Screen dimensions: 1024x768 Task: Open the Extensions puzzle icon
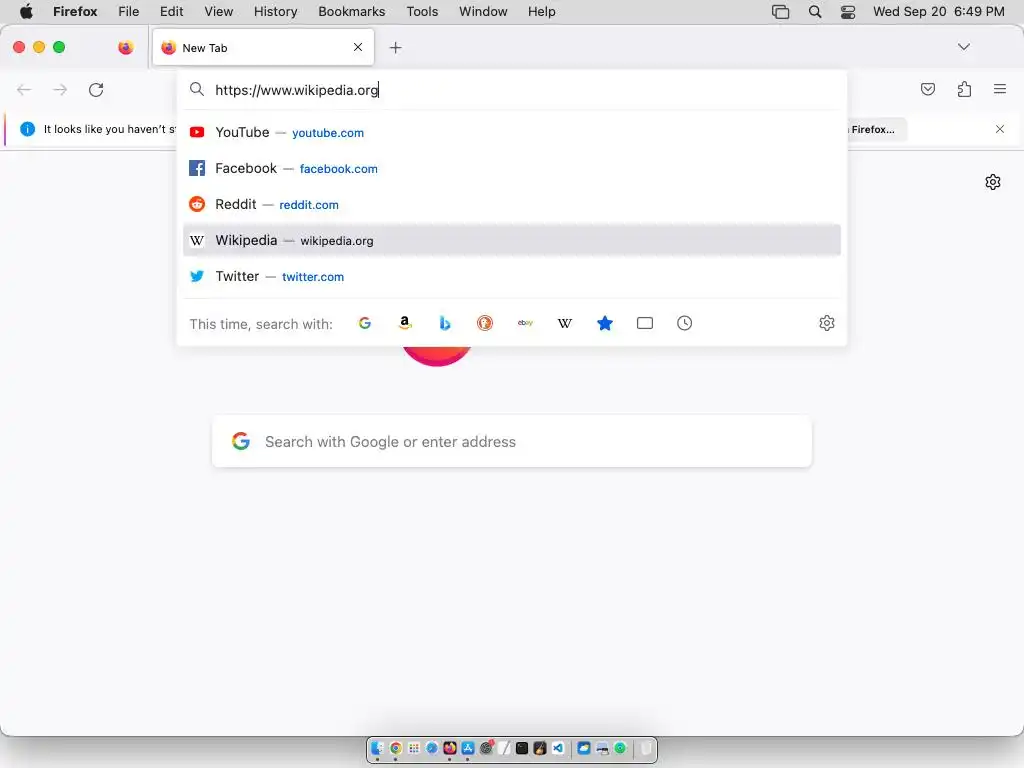click(x=964, y=89)
